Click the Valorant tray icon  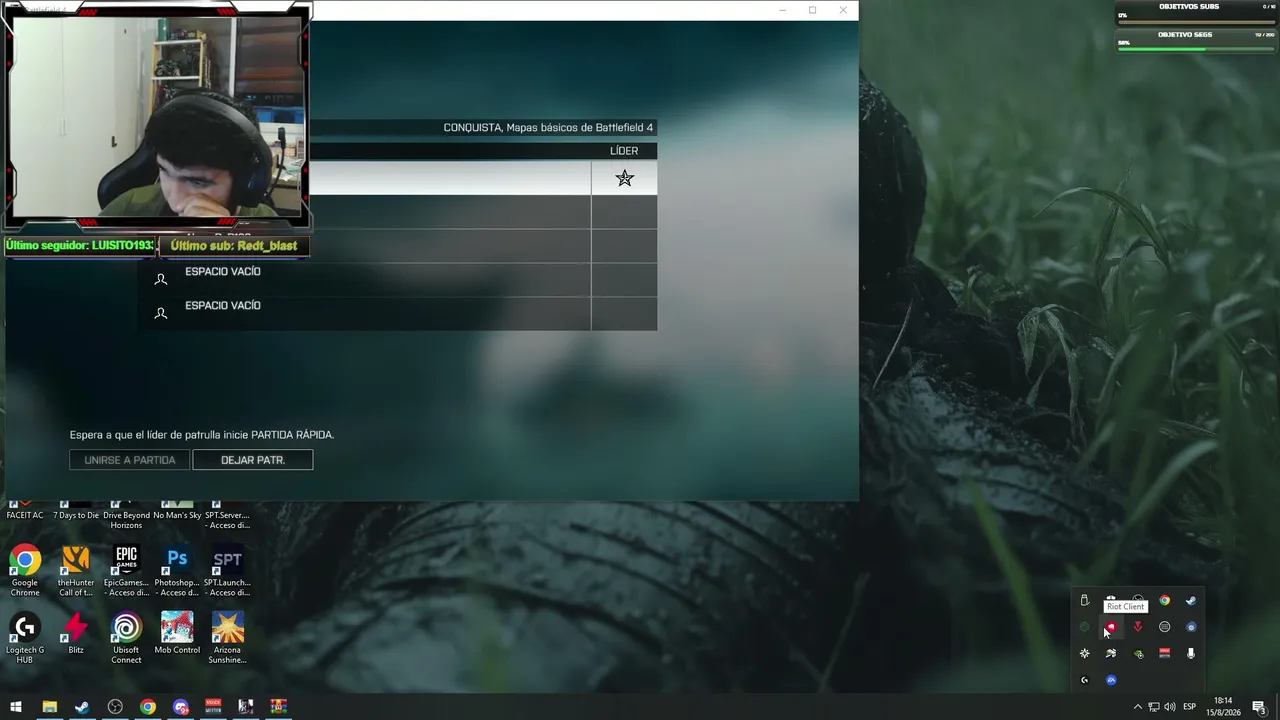click(x=1138, y=627)
